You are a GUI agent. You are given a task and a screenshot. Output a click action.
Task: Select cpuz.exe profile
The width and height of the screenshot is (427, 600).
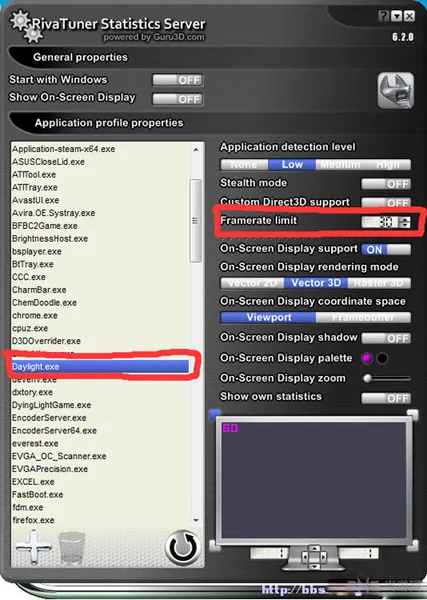(30, 328)
